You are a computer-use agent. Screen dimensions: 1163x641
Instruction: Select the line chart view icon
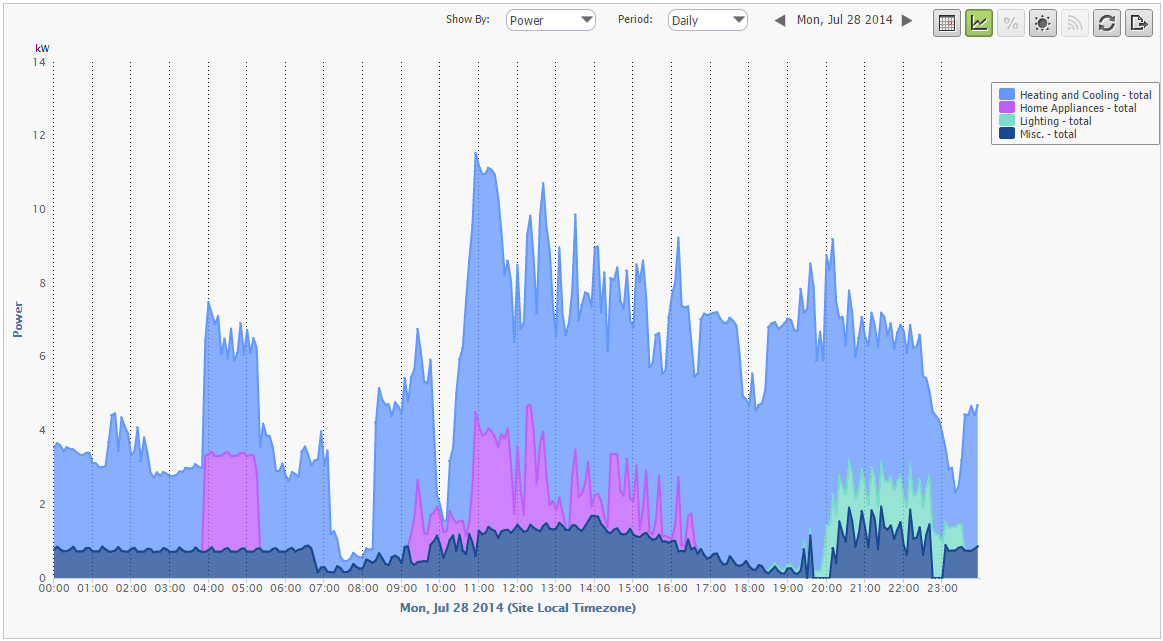point(979,23)
